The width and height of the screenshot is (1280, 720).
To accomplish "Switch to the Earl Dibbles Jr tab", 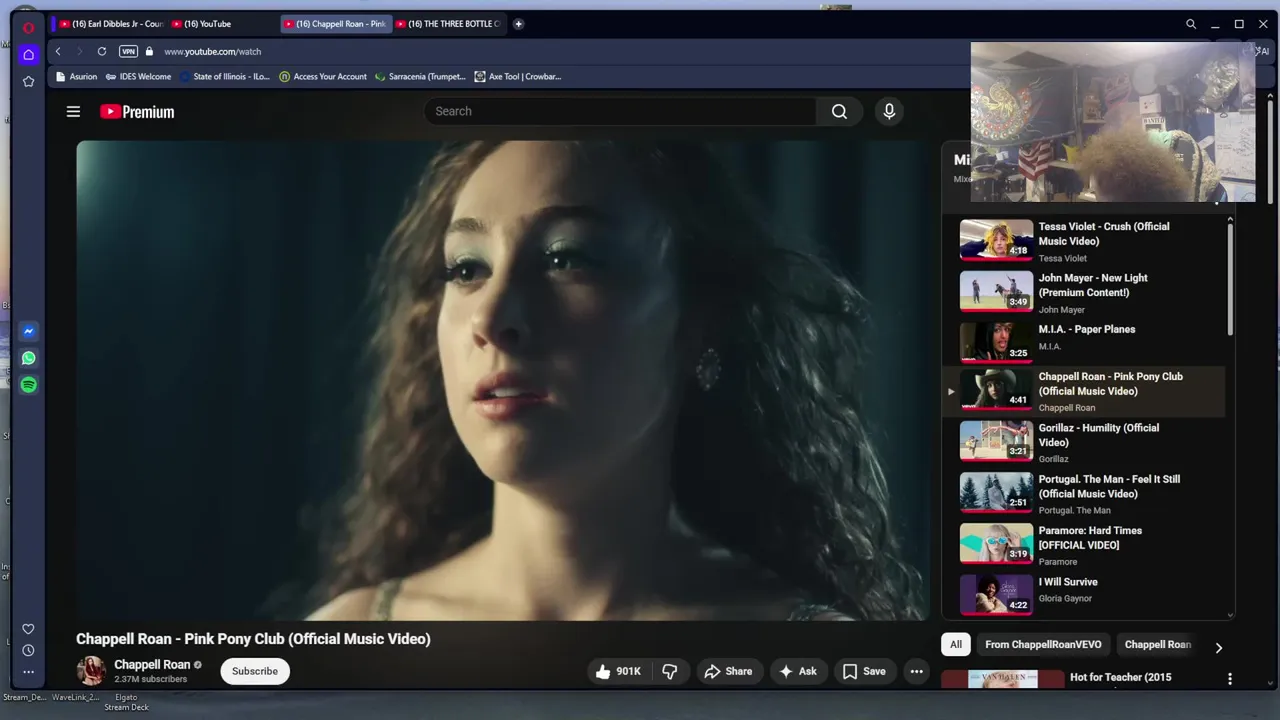I will pyautogui.click(x=111, y=24).
